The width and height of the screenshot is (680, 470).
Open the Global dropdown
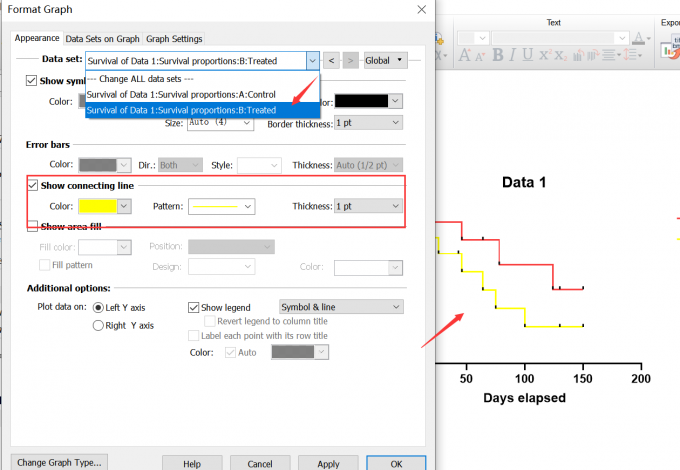coord(386,60)
